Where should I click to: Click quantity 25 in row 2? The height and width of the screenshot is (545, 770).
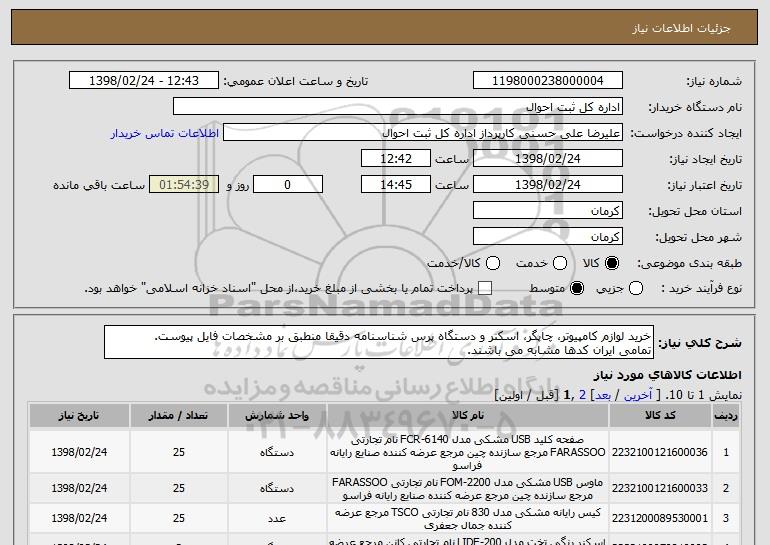179,489
